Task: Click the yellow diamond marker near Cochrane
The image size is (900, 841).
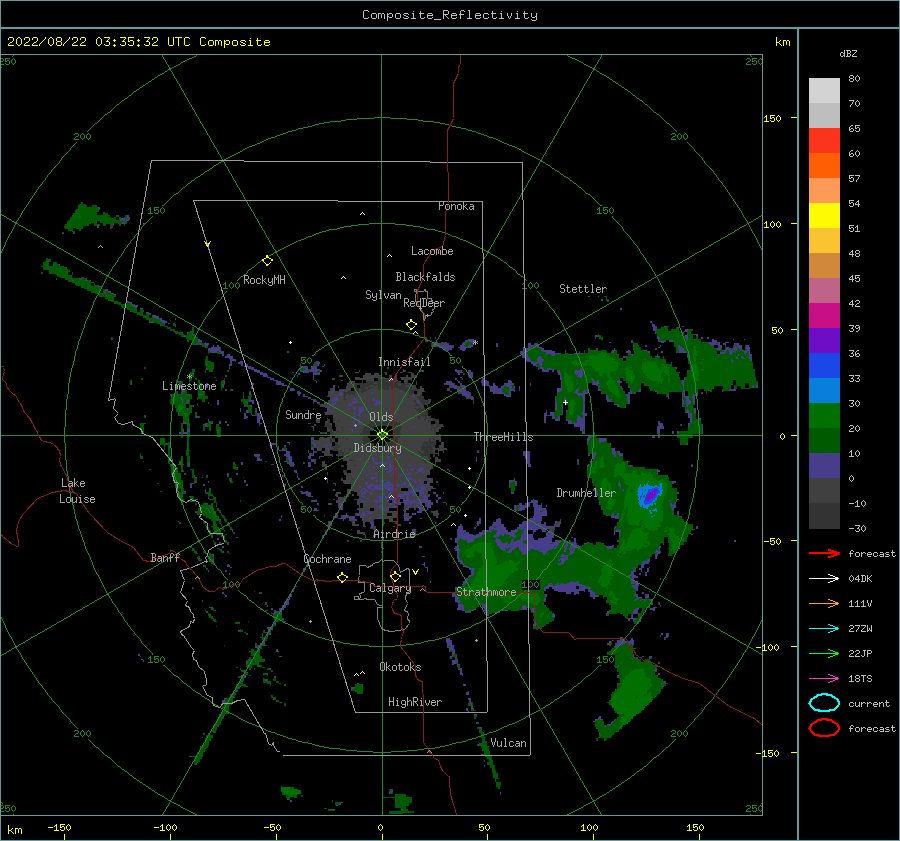Action: (x=342, y=577)
